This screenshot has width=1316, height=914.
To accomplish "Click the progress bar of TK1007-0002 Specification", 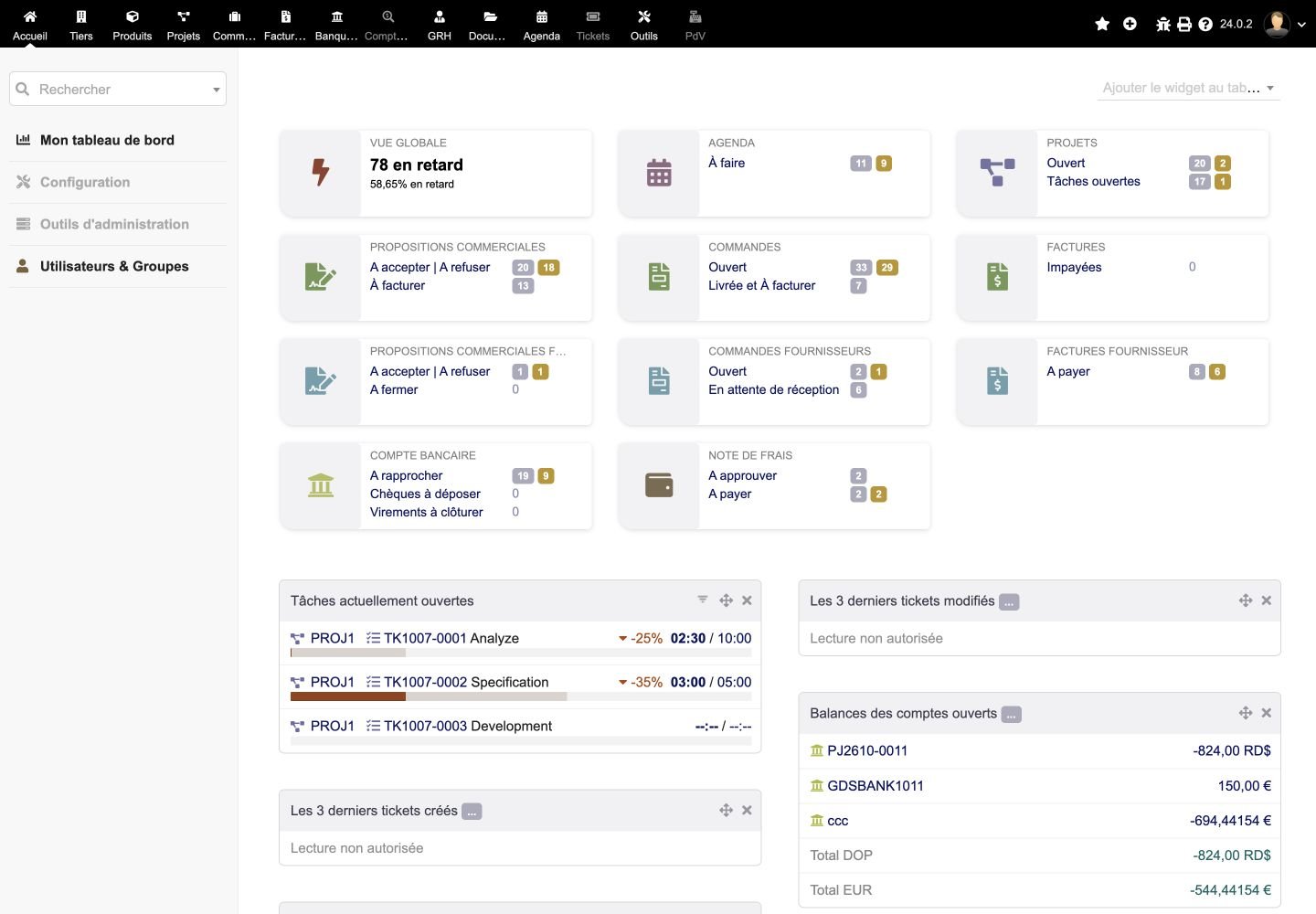I will tap(521, 696).
